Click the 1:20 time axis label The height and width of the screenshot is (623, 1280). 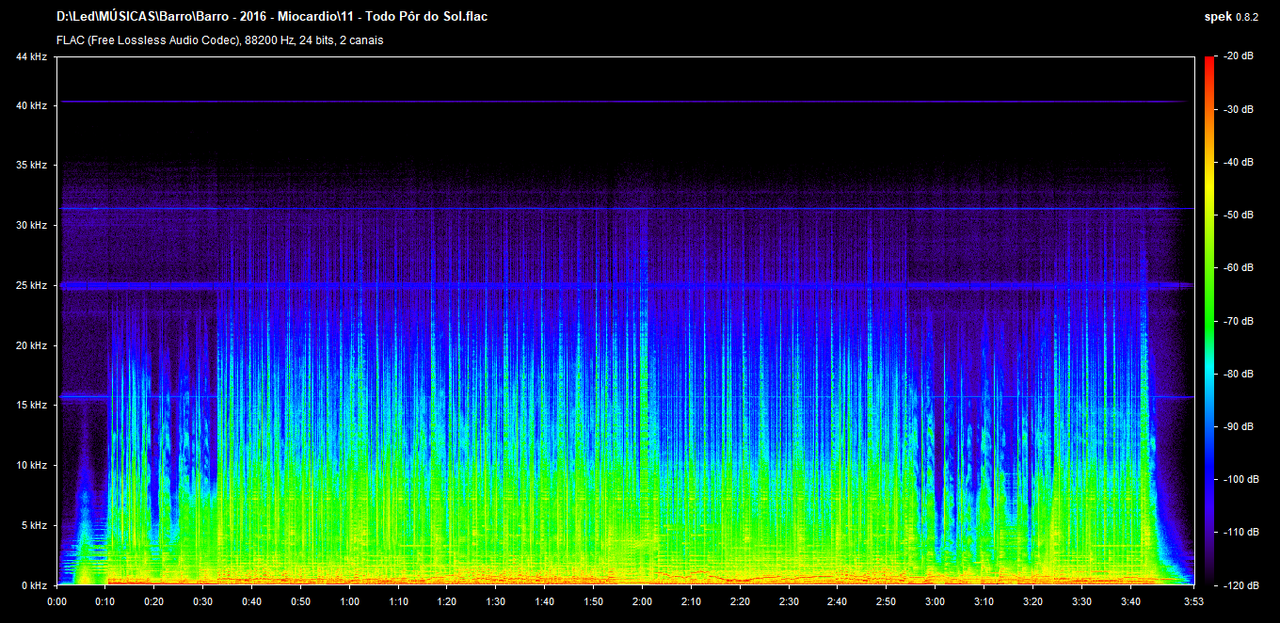coord(447,602)
